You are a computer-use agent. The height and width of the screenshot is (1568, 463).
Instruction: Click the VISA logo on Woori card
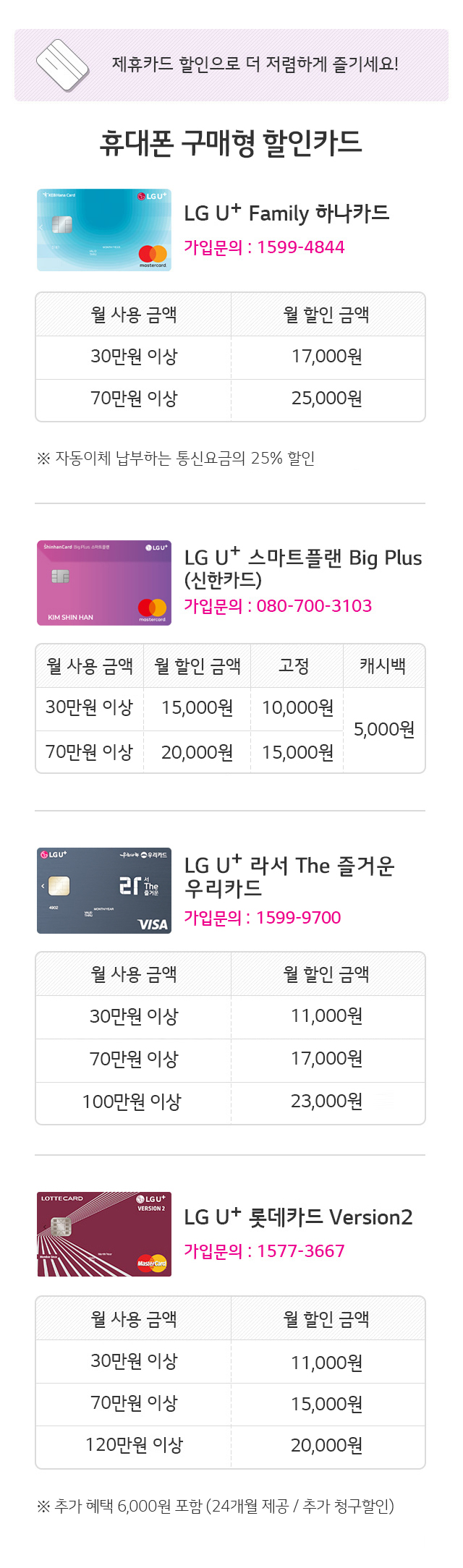(153, 924)
